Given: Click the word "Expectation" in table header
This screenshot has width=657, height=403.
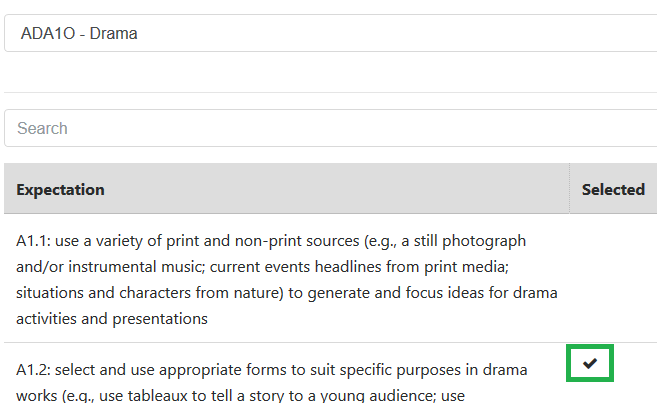Looking at the screenshot, I should point(60,190).
